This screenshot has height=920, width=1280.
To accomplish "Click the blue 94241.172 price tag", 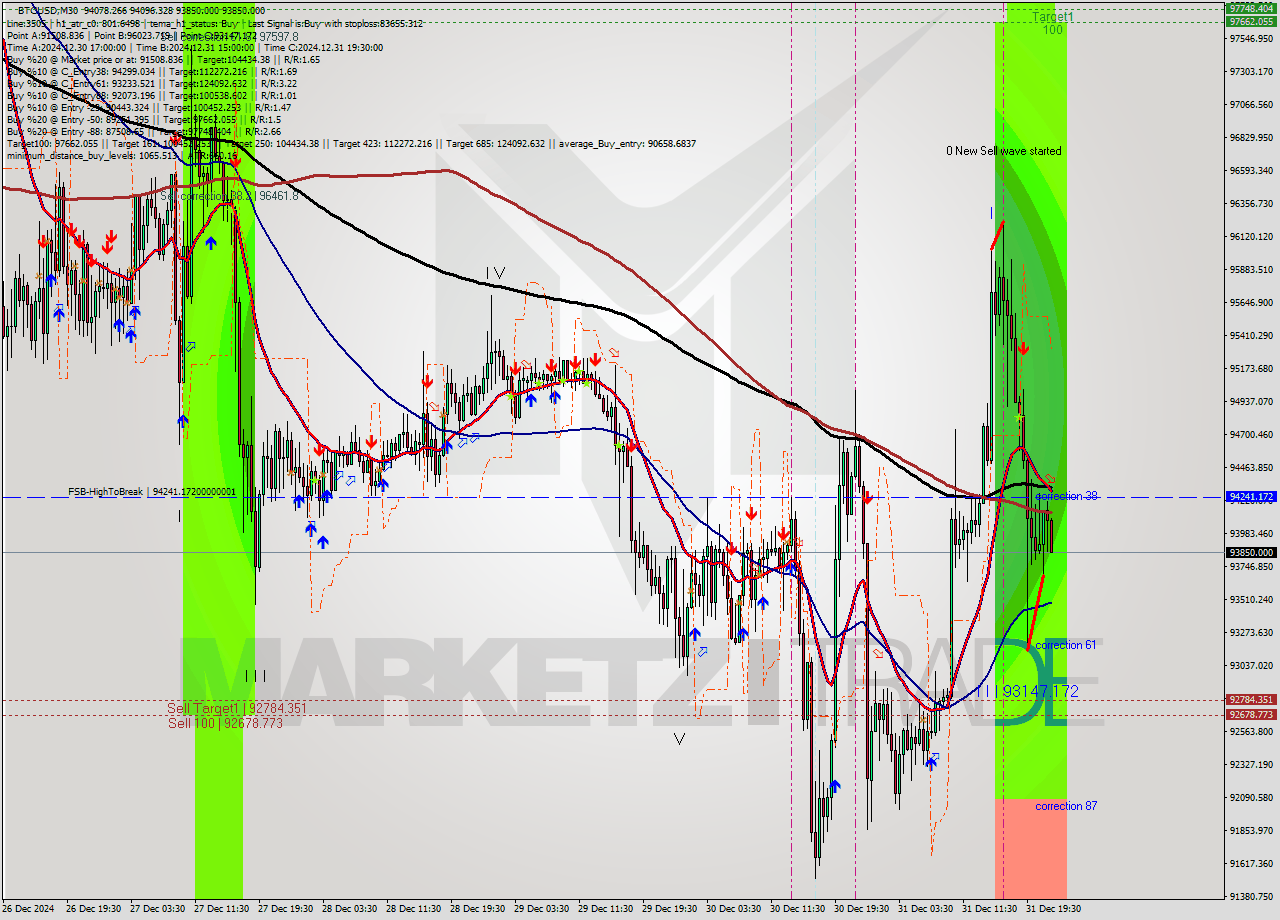I will click(x=1251, y=496).
